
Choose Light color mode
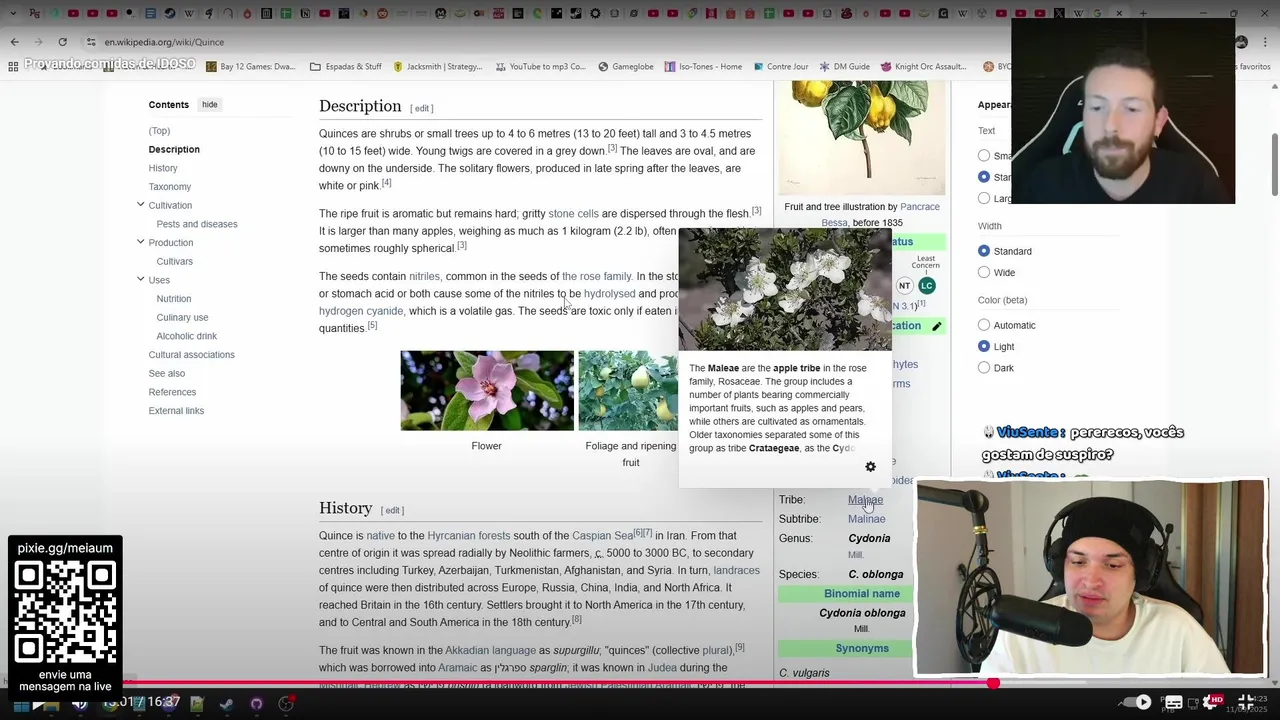point(984,346)
